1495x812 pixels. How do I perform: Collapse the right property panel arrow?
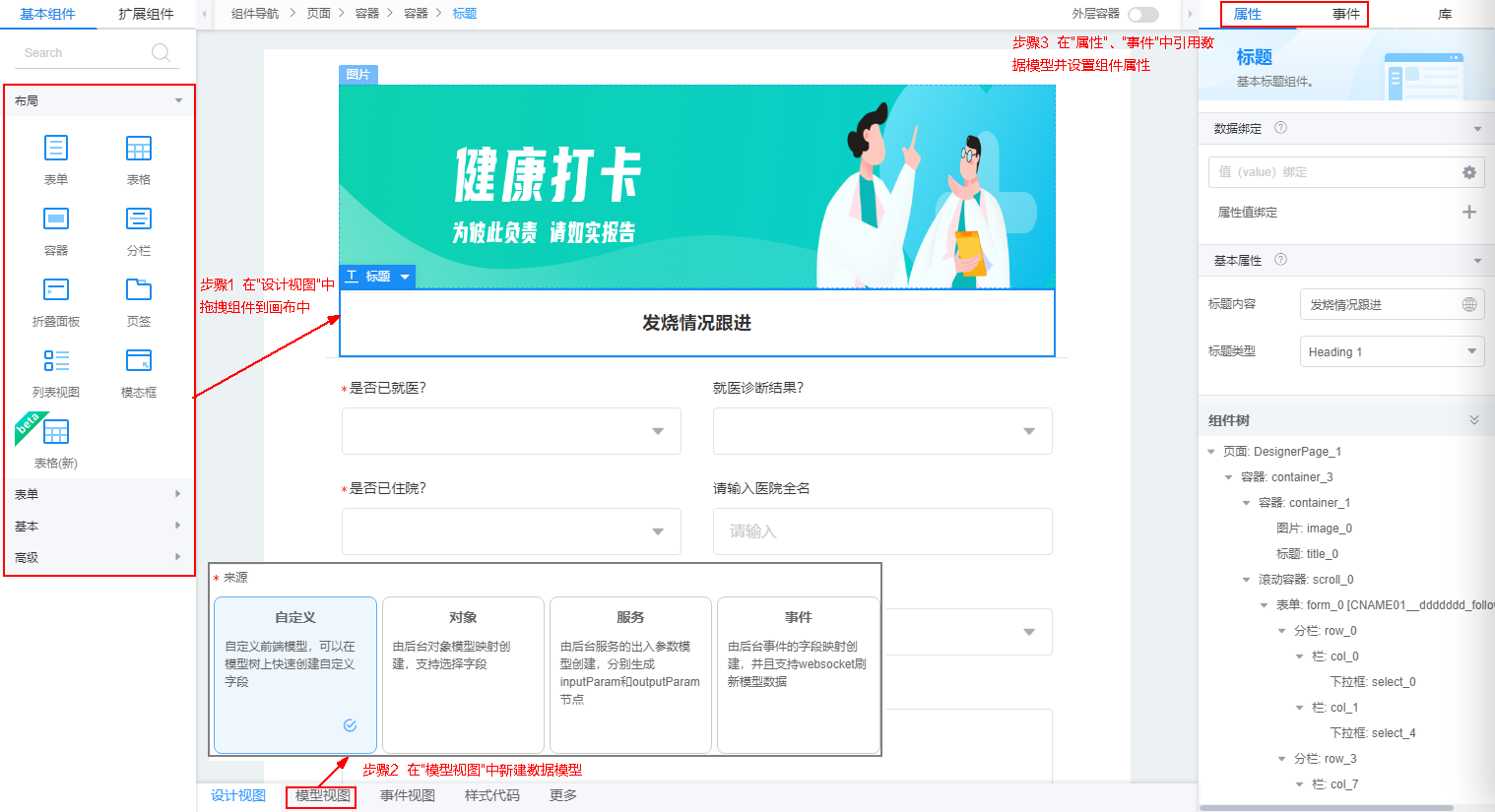click(1191, 14)
